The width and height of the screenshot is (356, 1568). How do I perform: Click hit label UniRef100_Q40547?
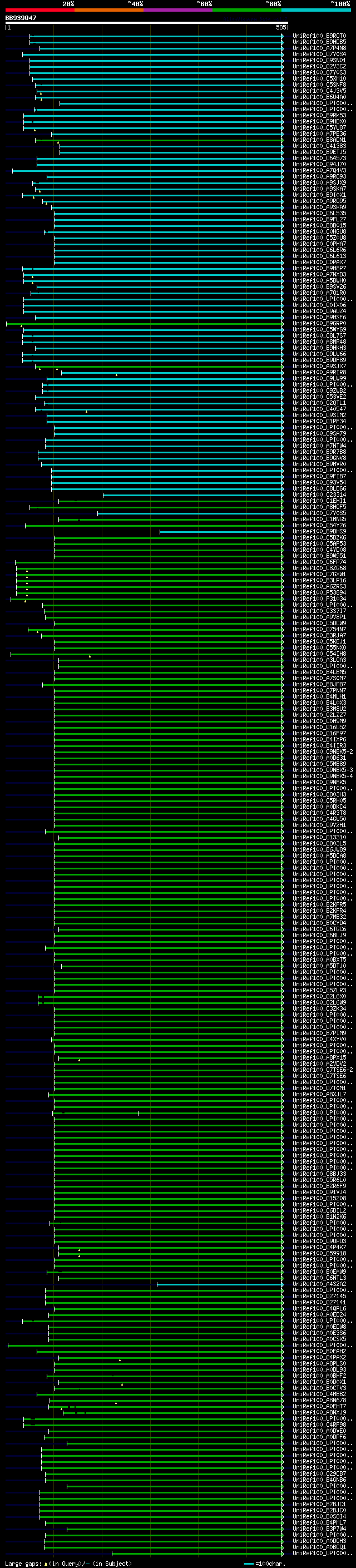319,409
